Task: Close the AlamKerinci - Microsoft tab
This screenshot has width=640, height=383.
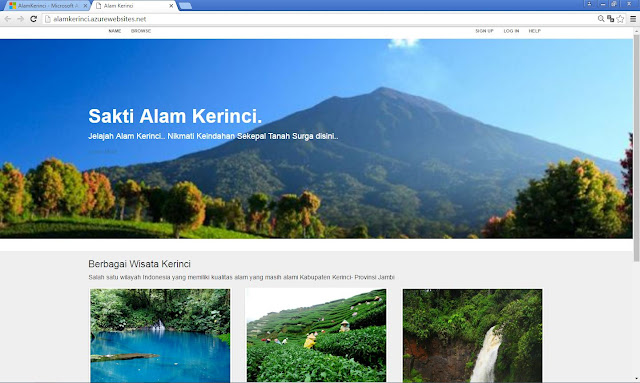Action: pyautogui.click(x=85, y=6)
